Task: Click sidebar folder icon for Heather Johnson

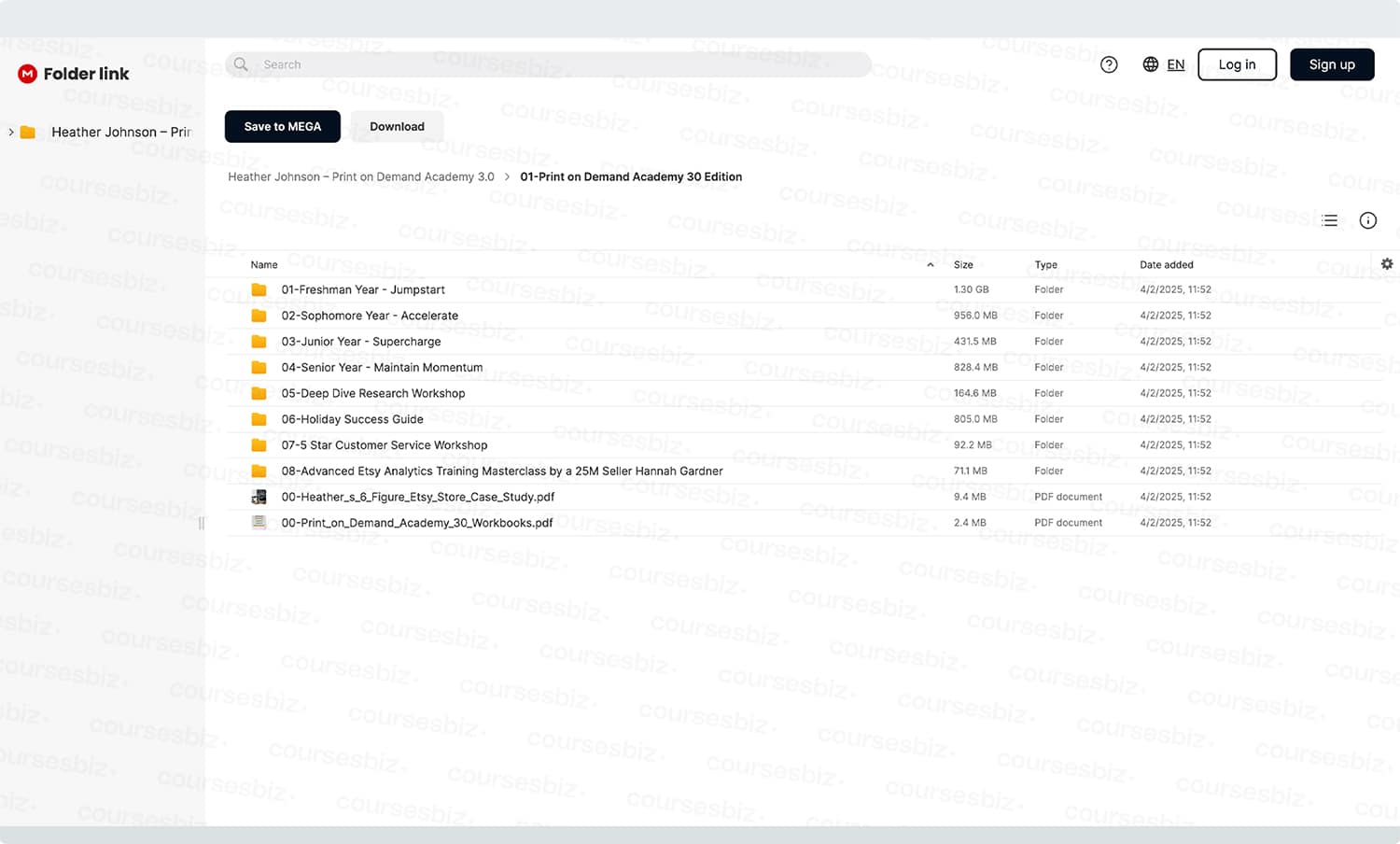Action: (x=28, y=132)
